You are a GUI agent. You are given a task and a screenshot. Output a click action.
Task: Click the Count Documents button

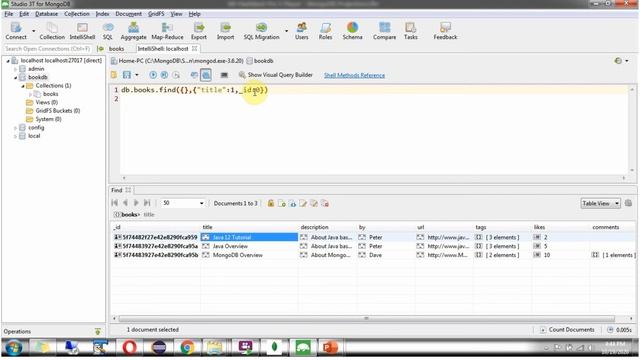tap(567, 329)
